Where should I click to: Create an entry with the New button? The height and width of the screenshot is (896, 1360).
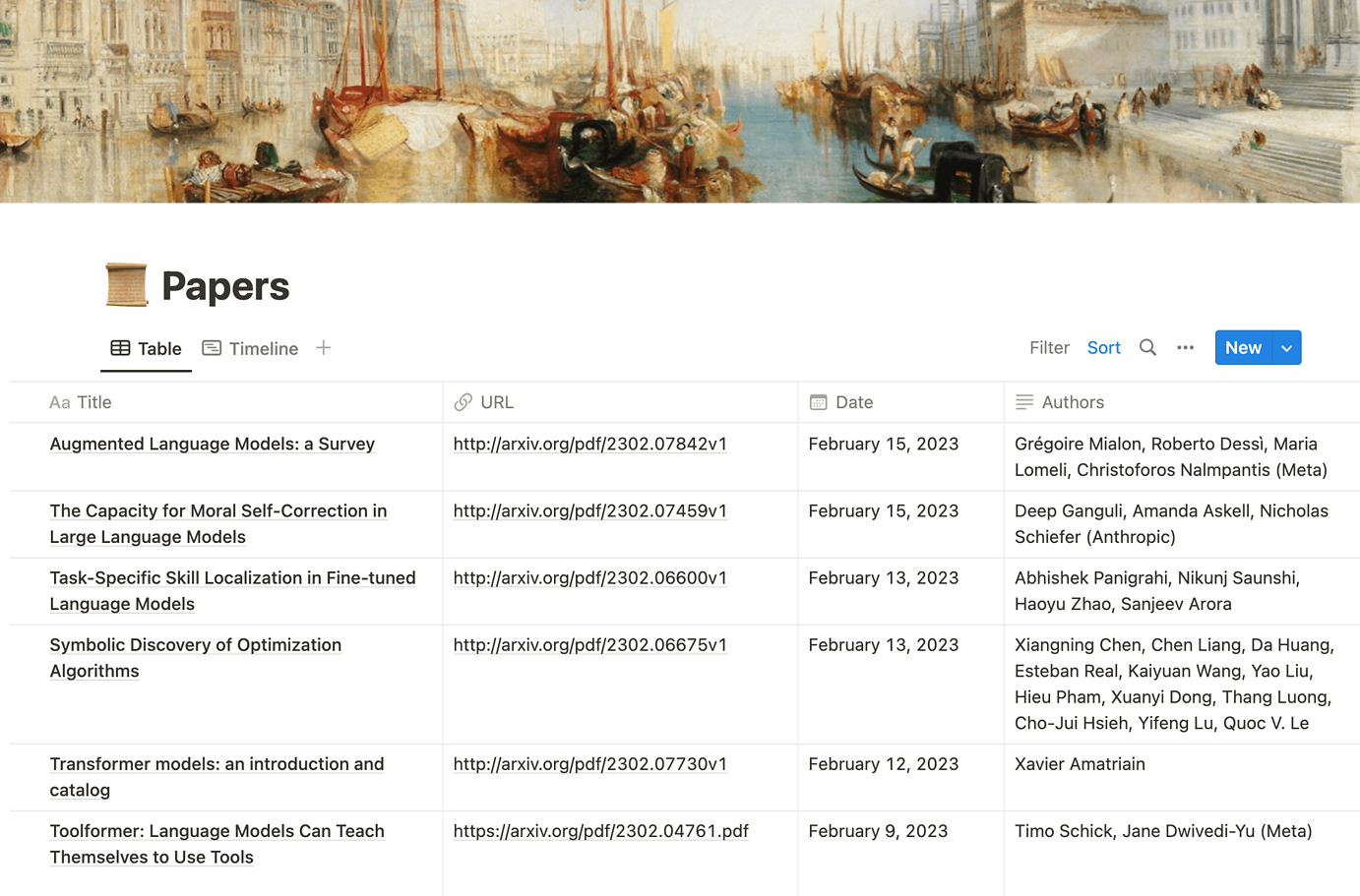[1242, 347]
